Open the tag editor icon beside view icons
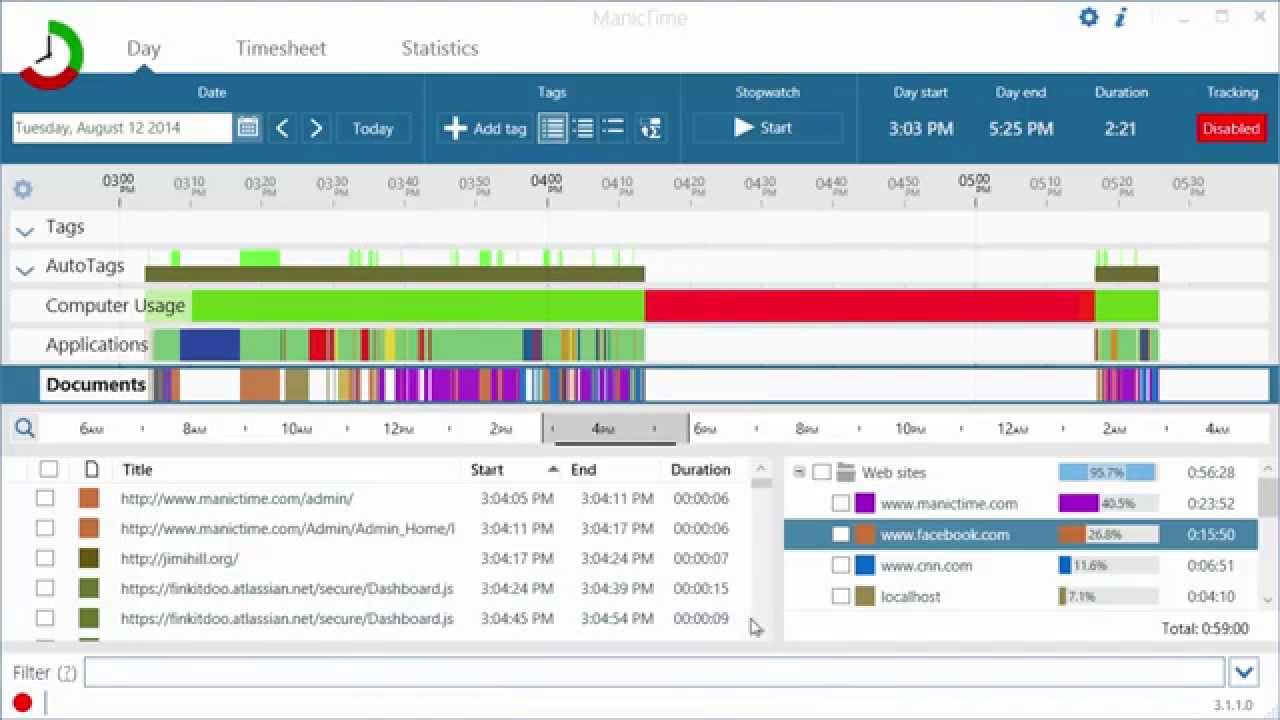Image resolution: width=1280 pixels, height=720 pixels. (x=651, y=128)
